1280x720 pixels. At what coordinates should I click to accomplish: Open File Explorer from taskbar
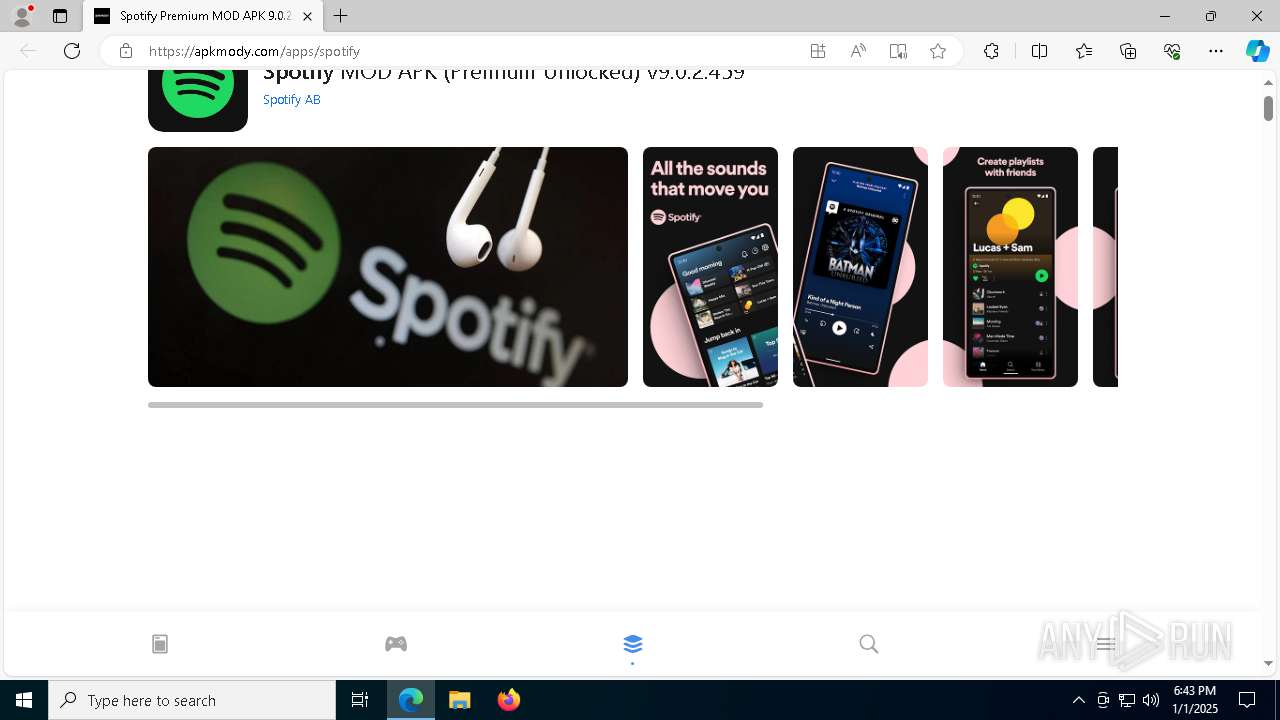[x=460, y=700]
